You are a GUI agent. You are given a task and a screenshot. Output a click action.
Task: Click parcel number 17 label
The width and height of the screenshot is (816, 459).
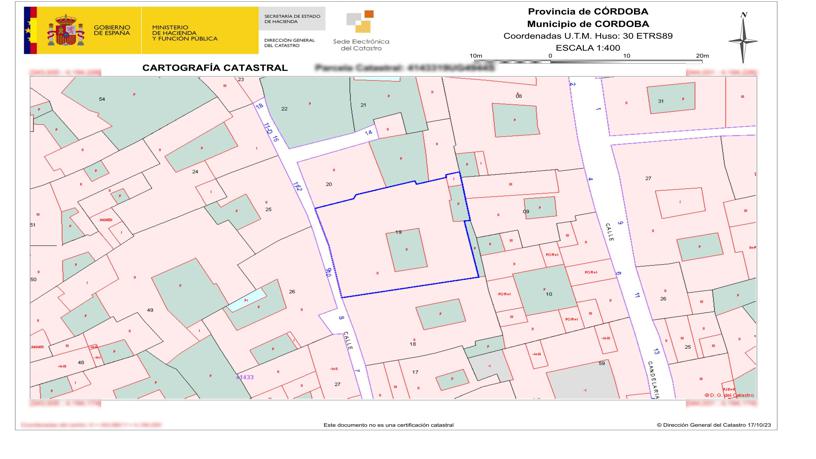415,372
